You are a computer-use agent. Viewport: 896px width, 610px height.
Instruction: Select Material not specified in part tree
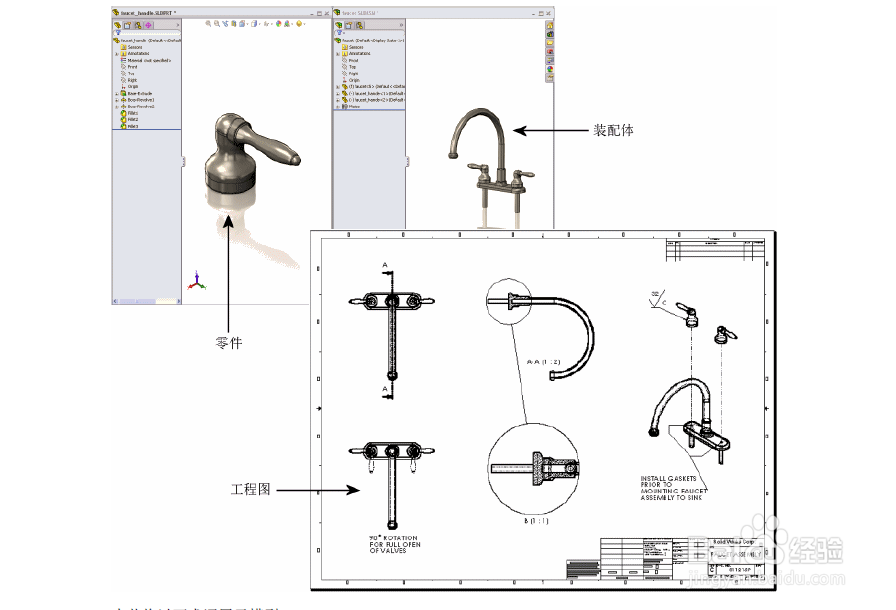(x=146, y=61)
